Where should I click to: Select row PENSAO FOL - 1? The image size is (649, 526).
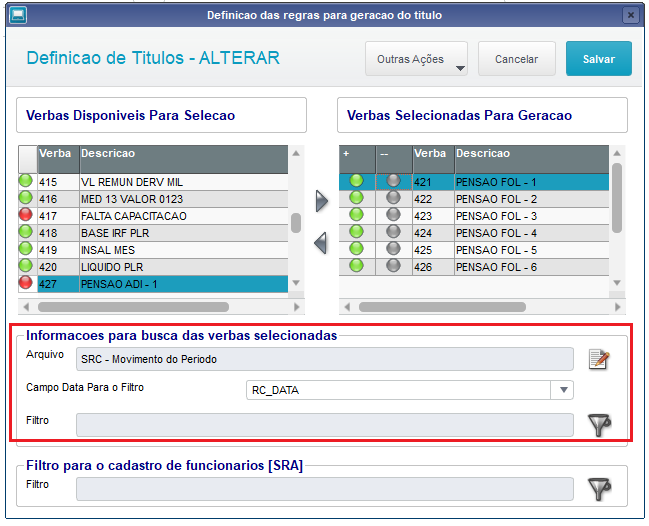point(474,182)
